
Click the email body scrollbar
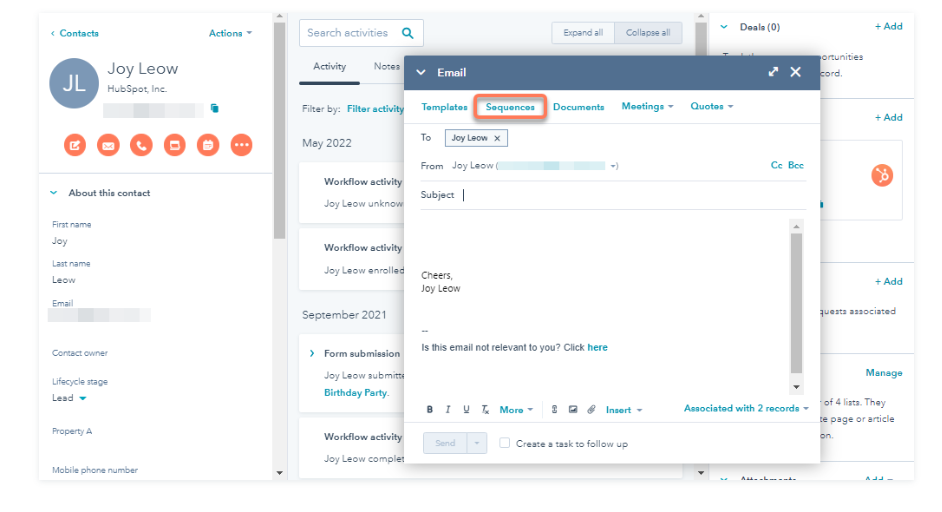797,303
